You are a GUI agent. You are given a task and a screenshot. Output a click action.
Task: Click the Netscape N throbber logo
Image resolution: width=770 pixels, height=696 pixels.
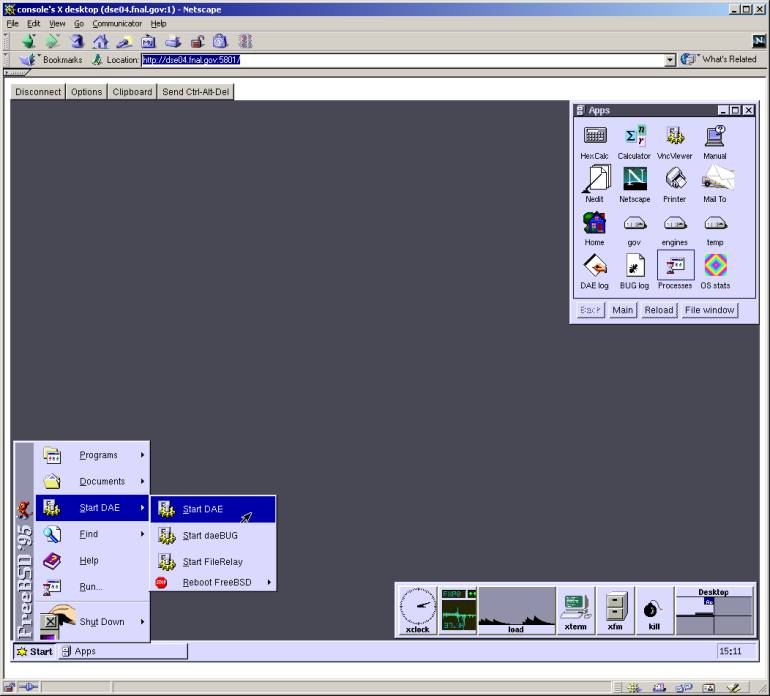click(x=759, y=41)
